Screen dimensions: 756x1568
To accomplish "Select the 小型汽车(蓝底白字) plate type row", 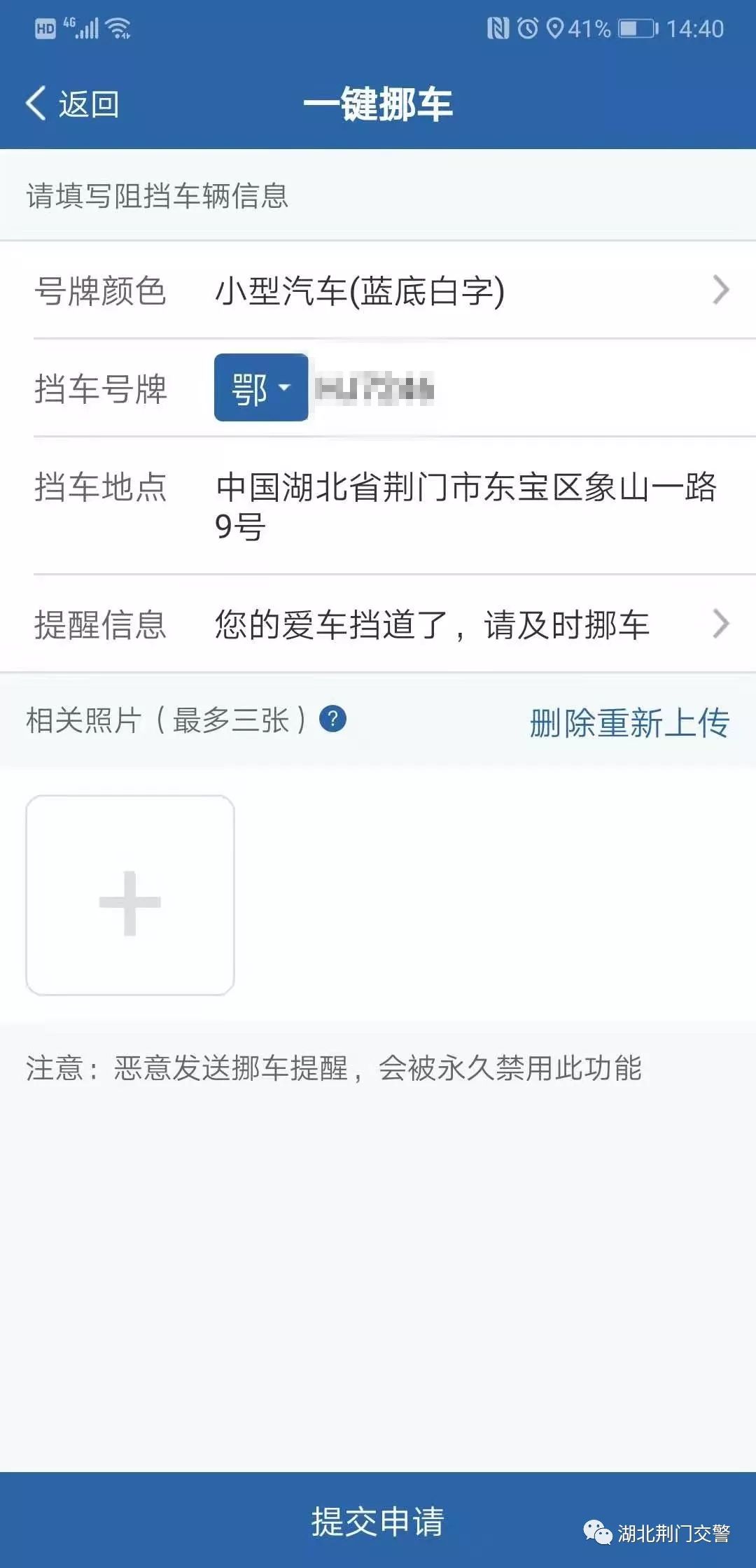I will (x=378, y=290).
